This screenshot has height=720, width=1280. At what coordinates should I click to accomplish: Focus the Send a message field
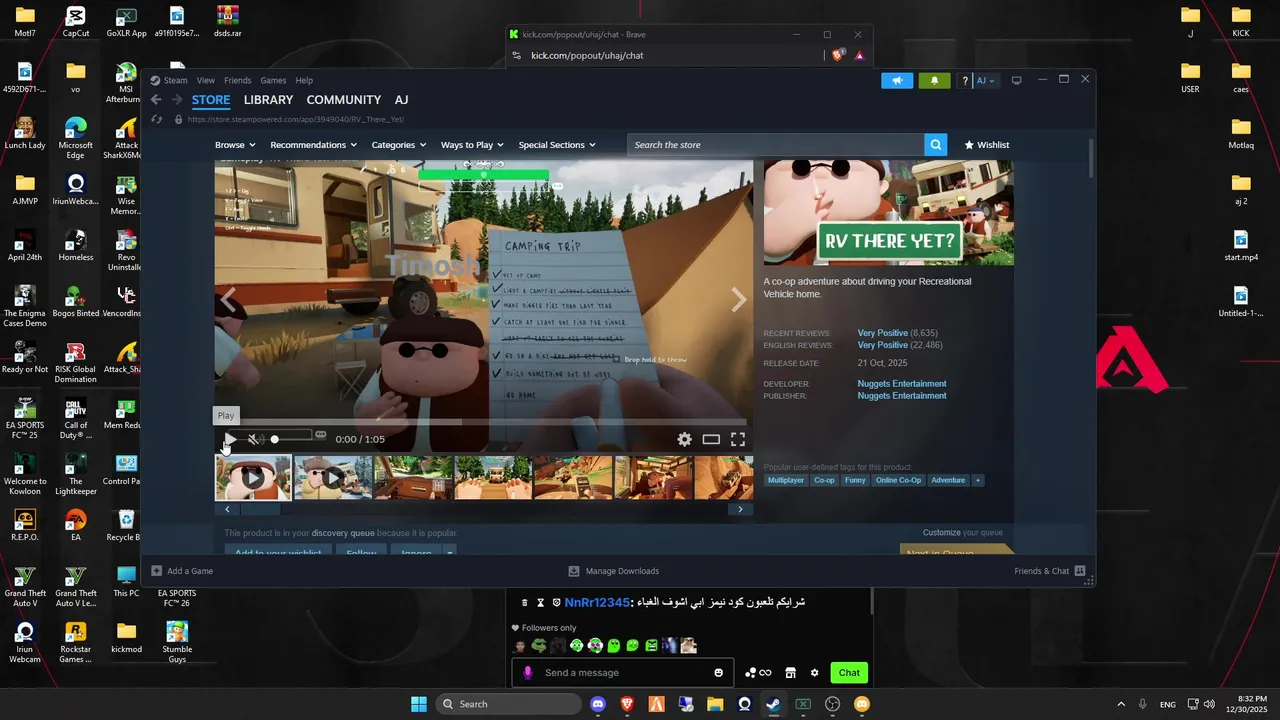point(623,673)
